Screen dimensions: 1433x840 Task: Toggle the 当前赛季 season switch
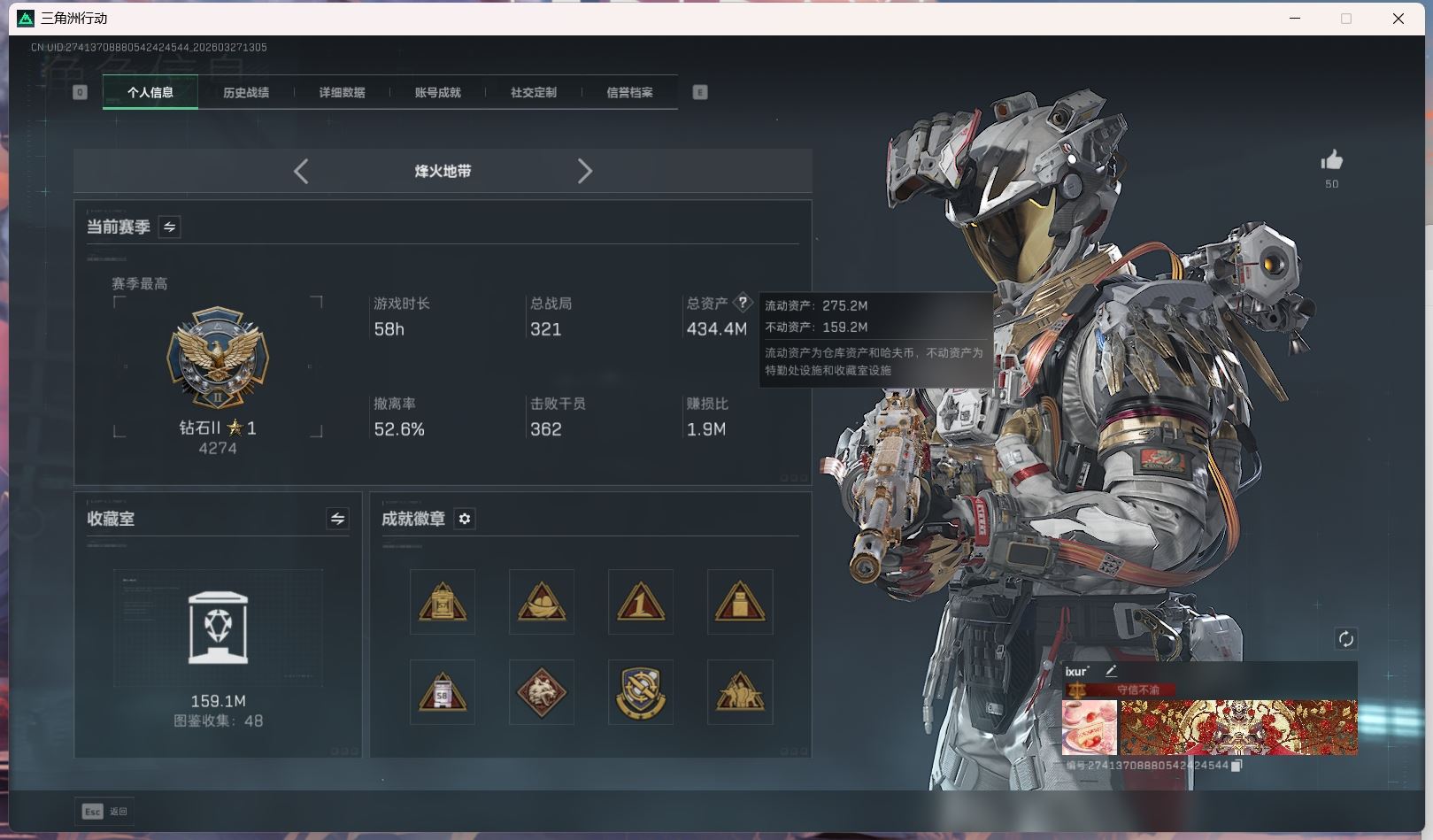169,227
